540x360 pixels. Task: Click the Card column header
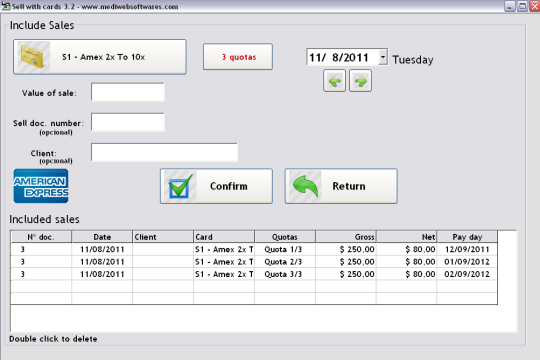point(224,237)
